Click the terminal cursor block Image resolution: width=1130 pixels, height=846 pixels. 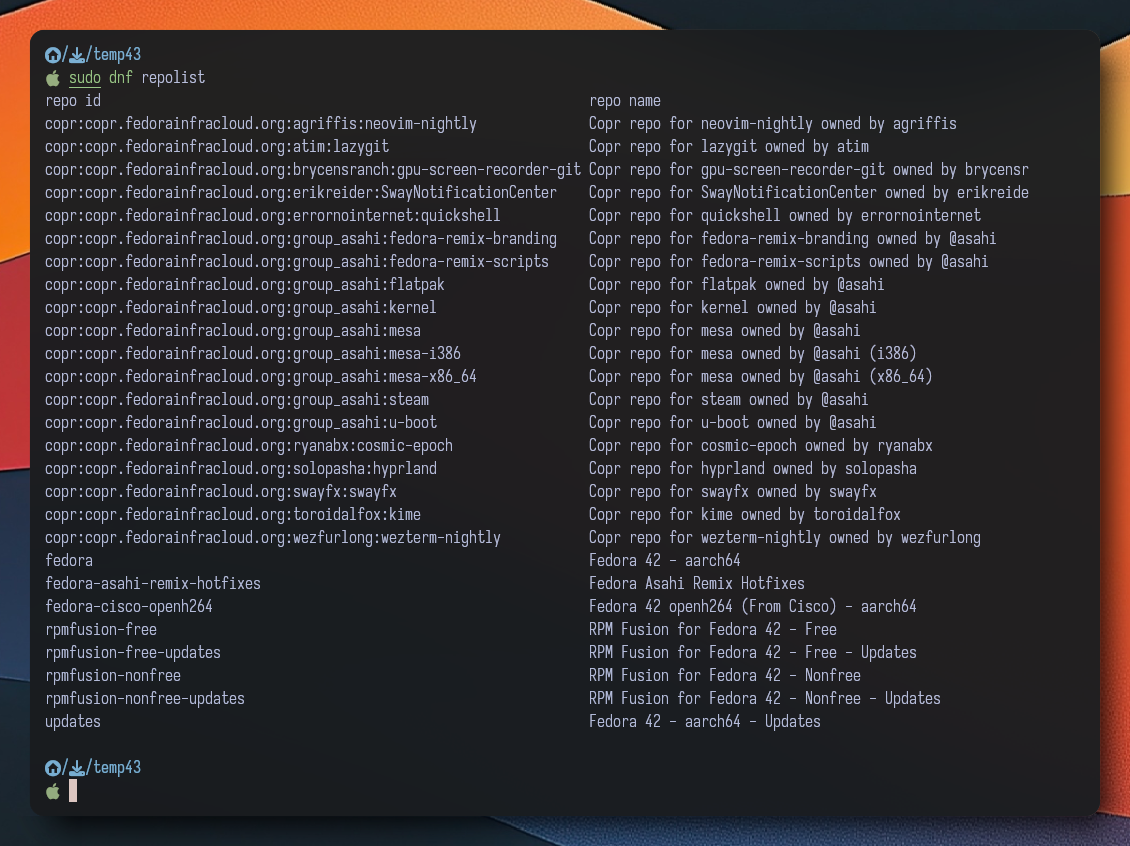(73, 791)
